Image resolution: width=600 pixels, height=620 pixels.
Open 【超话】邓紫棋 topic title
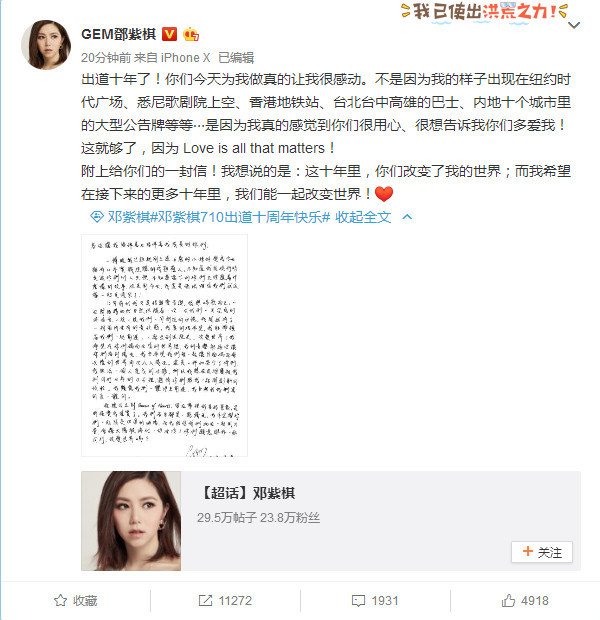point(248,493)
